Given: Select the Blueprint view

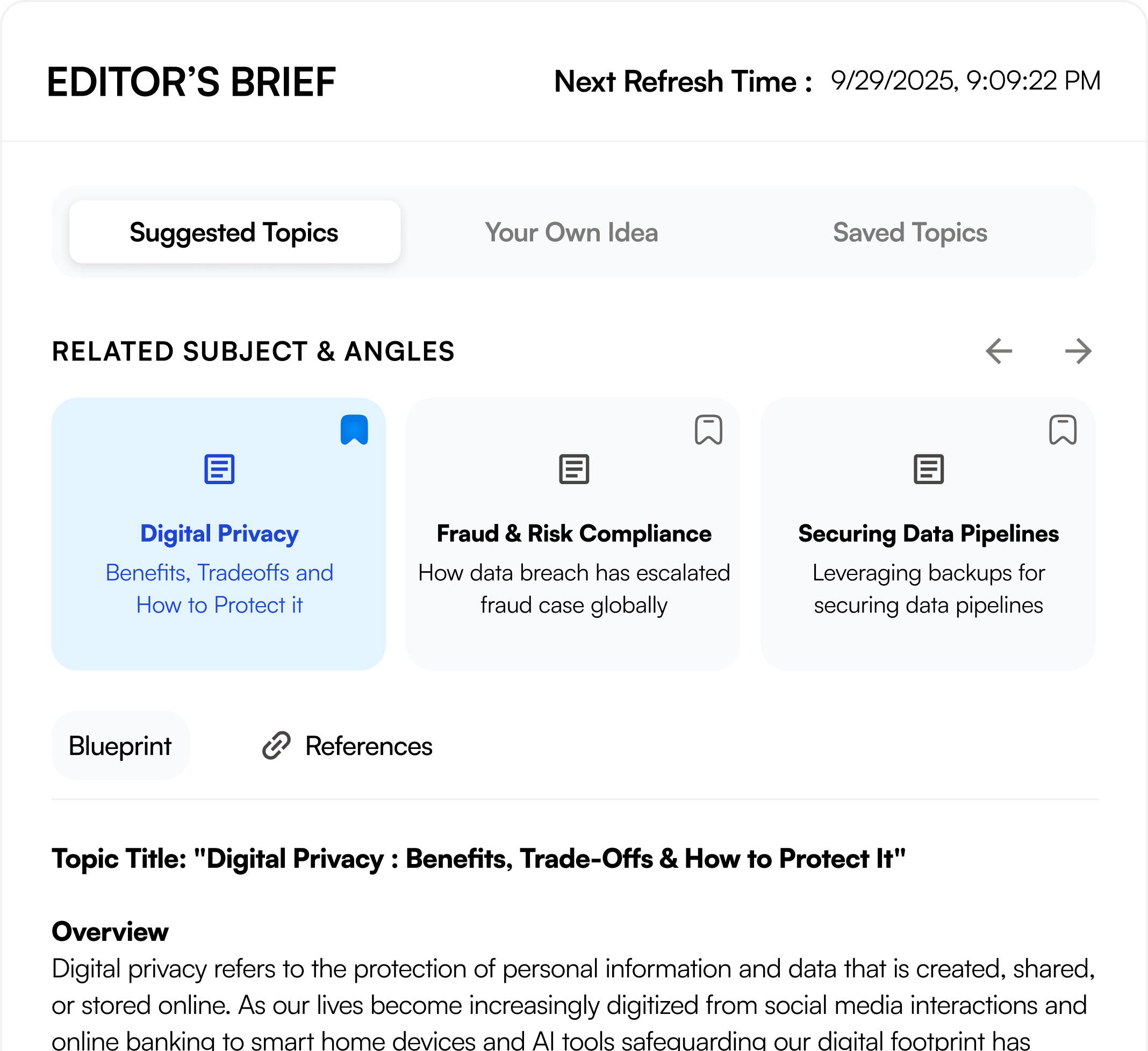Looking at the screenshot, I should [x=120, y=746].
